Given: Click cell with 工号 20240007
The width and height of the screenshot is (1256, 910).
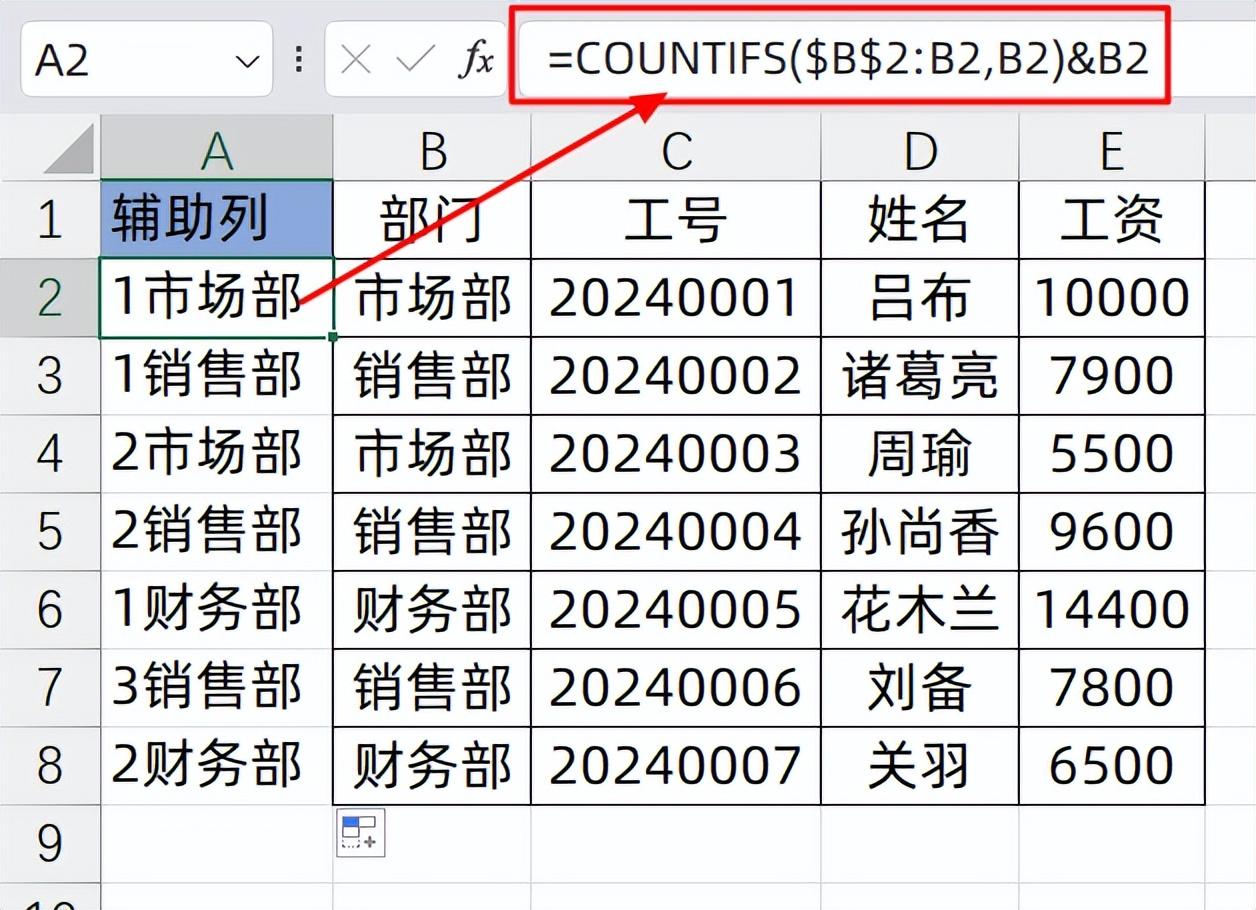Looking at the screenshot, I should coord(675,765).
